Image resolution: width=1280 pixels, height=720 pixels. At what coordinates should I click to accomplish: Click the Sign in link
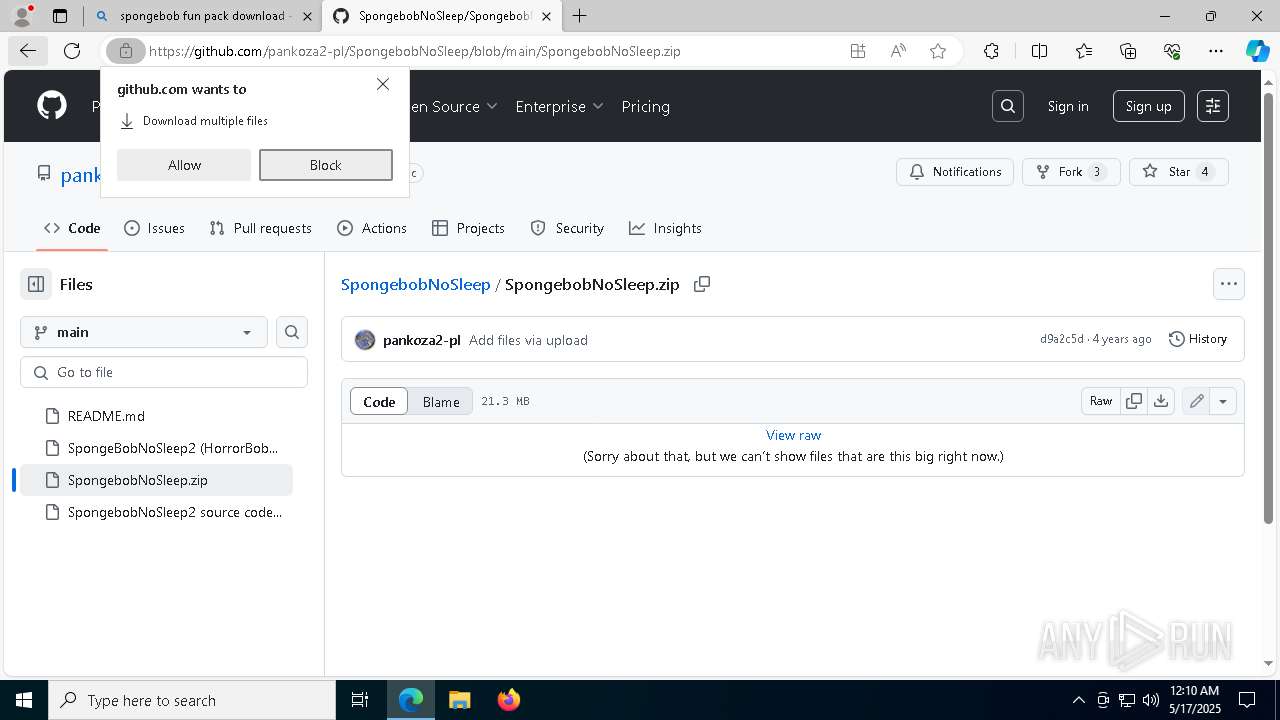coord(1068,106)
